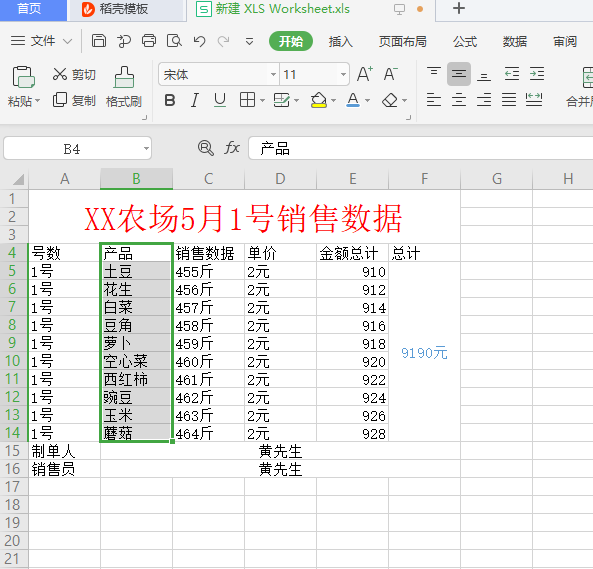
Task: Apply the font color A button
Action: [x=353, y=100]
